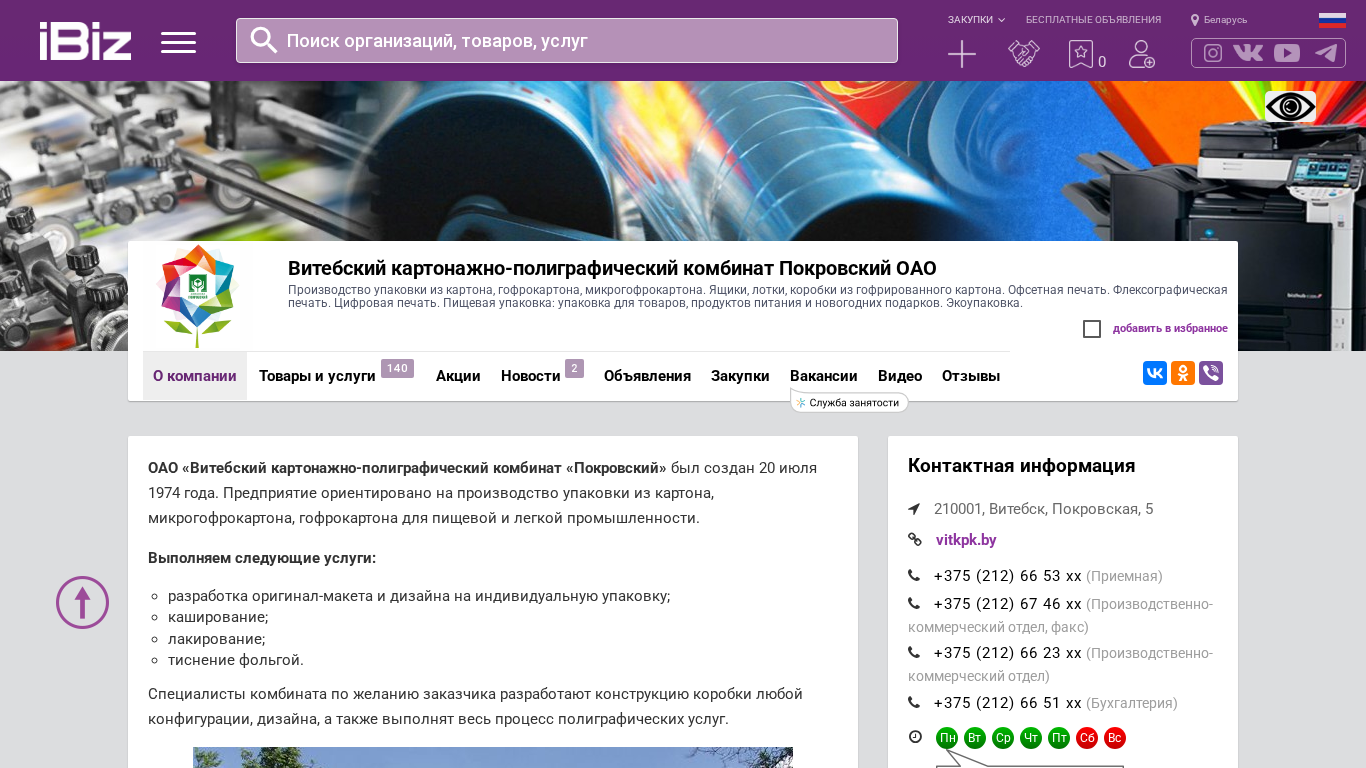Image resolution: width=1366 pixels, height=768 pixels.
Task: Check the 'добавить в избранное' checkbox
Action: click(x=1092, y=329)
